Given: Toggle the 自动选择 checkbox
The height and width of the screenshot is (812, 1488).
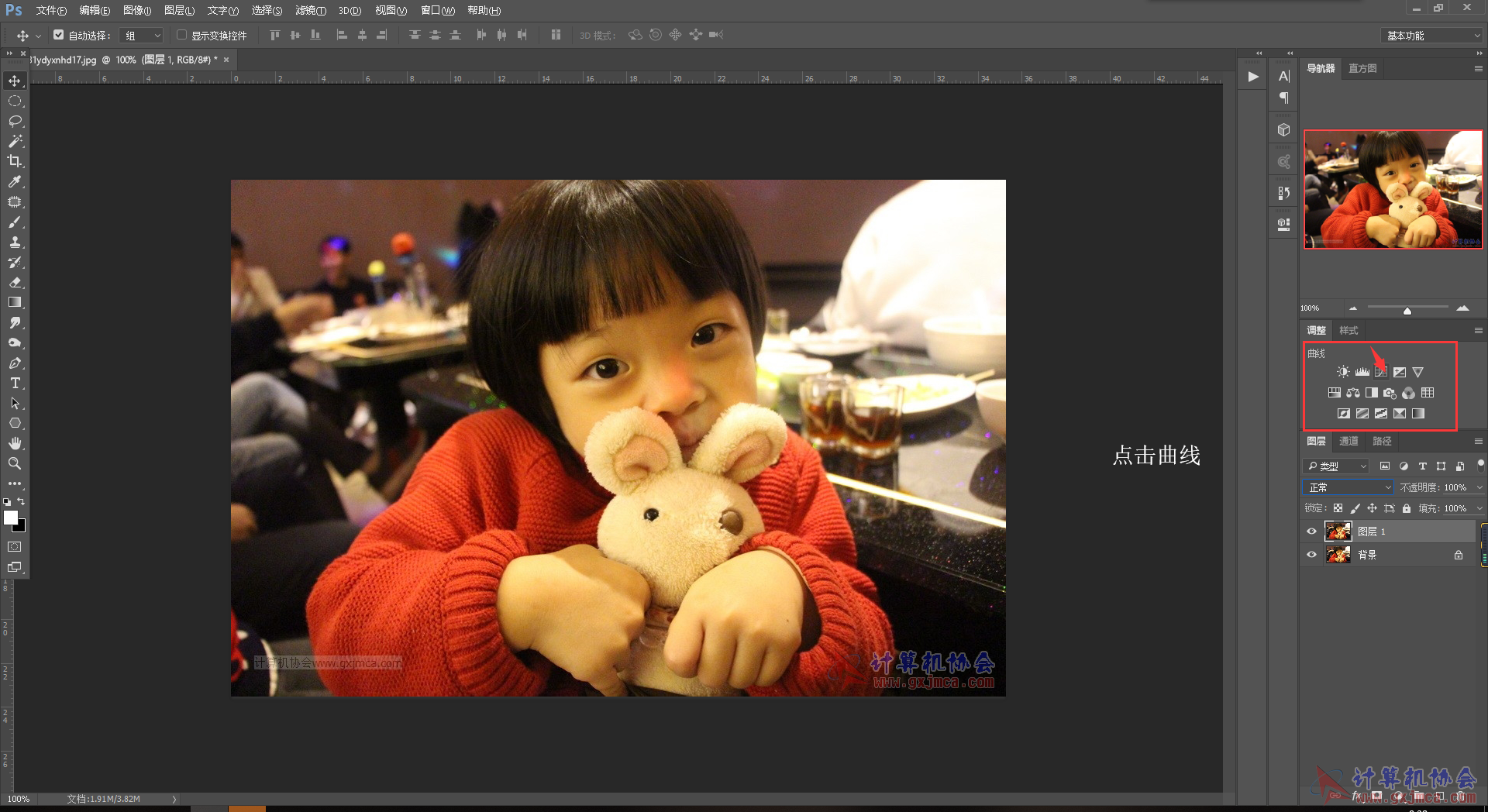Looking at the screenshot, I should [x=58, y=35].
